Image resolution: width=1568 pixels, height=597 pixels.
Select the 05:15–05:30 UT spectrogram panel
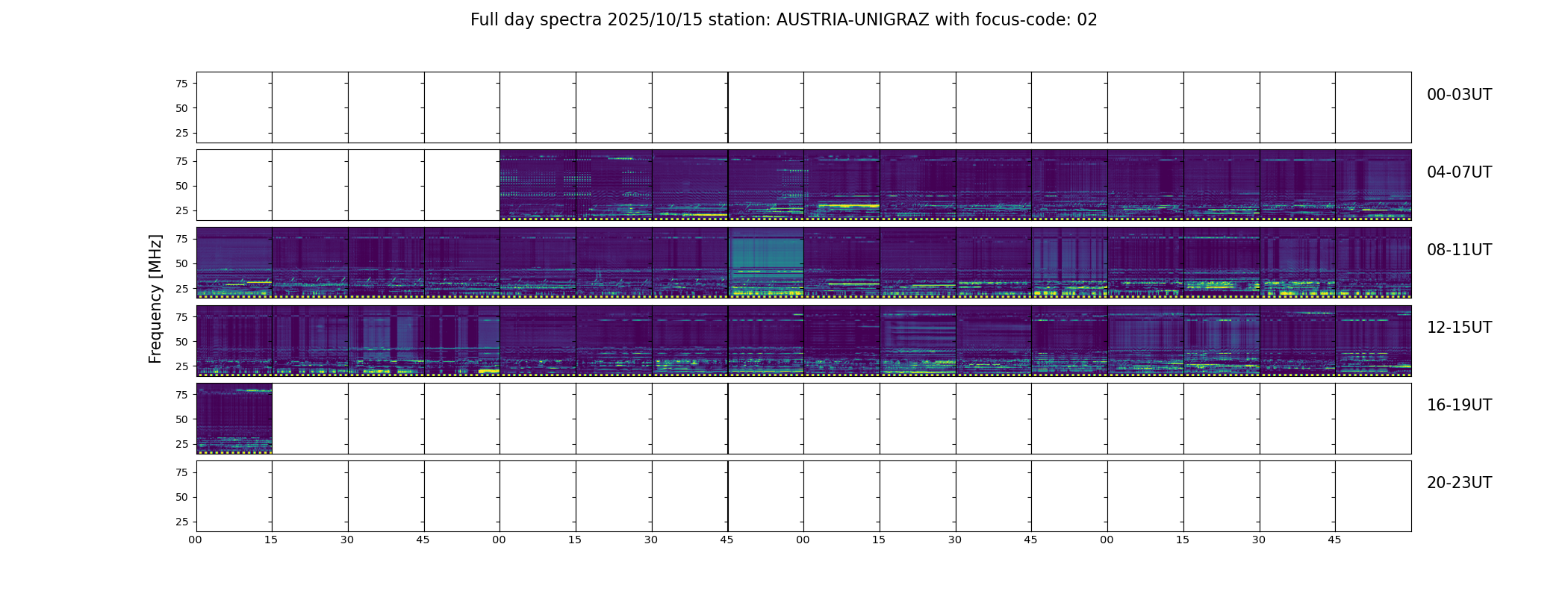click(x=614, y=185)
